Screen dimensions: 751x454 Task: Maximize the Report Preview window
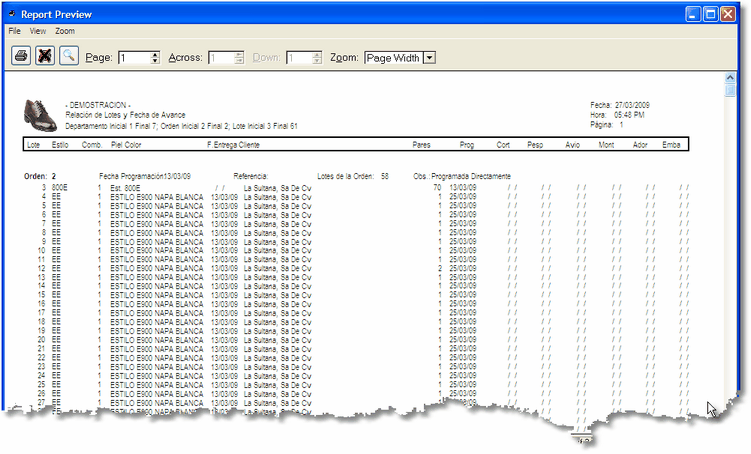(710, 14)
